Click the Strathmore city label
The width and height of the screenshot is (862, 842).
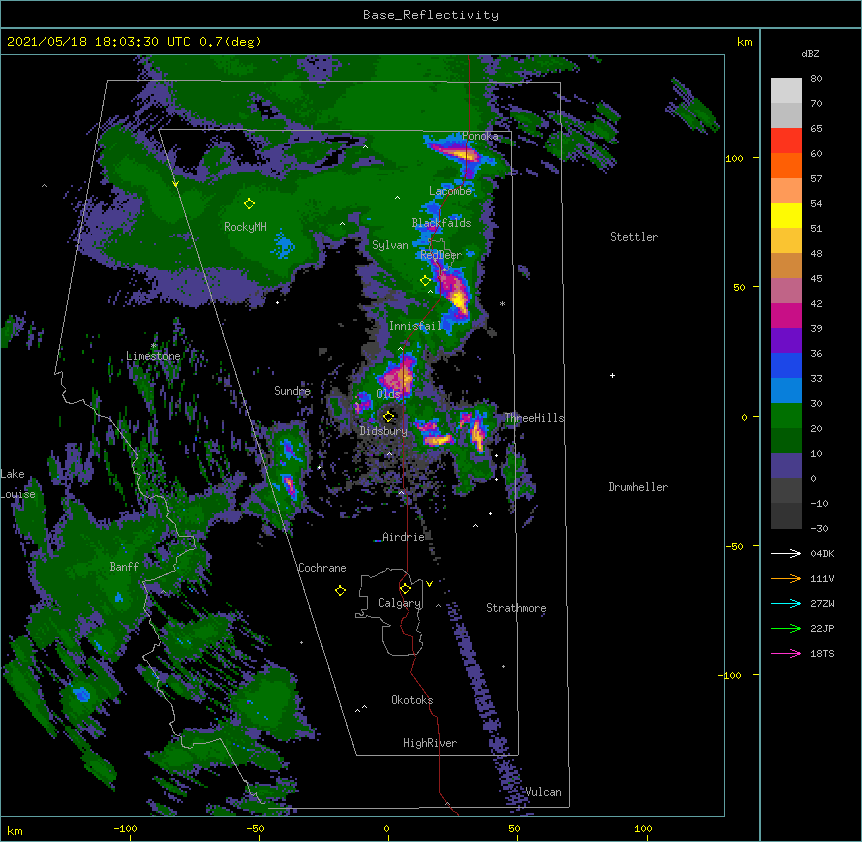pyautogui.click(x=516, y=608)
